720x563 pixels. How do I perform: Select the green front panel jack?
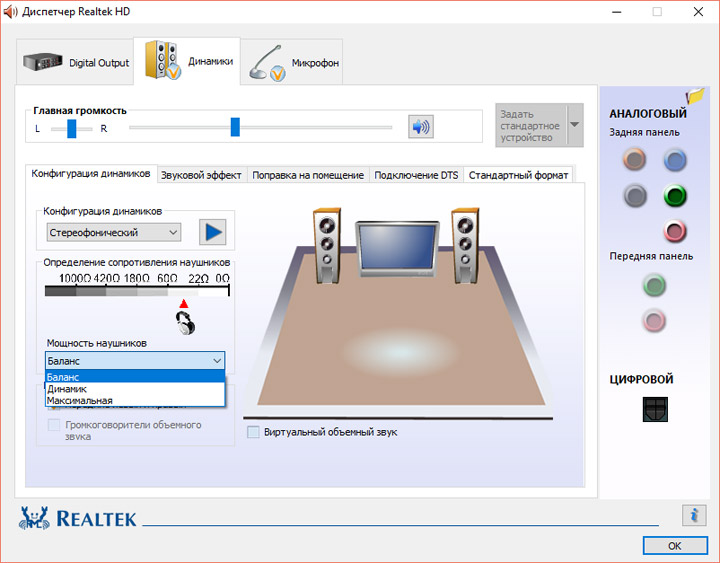click(654, 285)
